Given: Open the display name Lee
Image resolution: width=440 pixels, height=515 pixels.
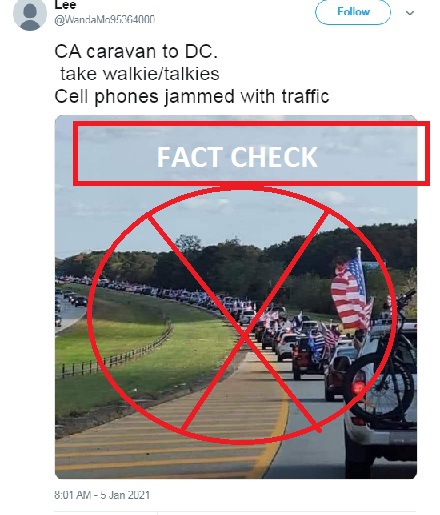Looking at the screenshot, I should [x=65, y=4].
